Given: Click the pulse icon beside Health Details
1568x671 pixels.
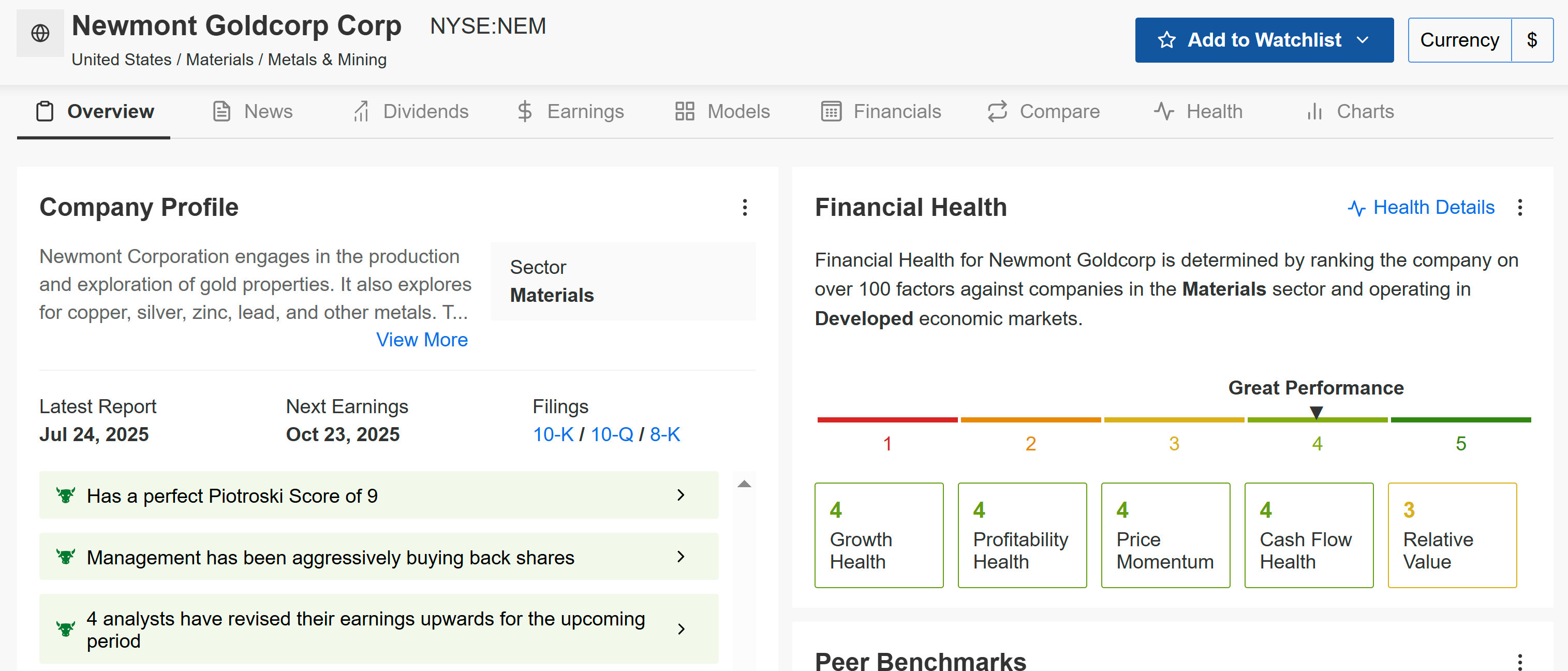Looking at the screenshot, I should pos(1356,208).
